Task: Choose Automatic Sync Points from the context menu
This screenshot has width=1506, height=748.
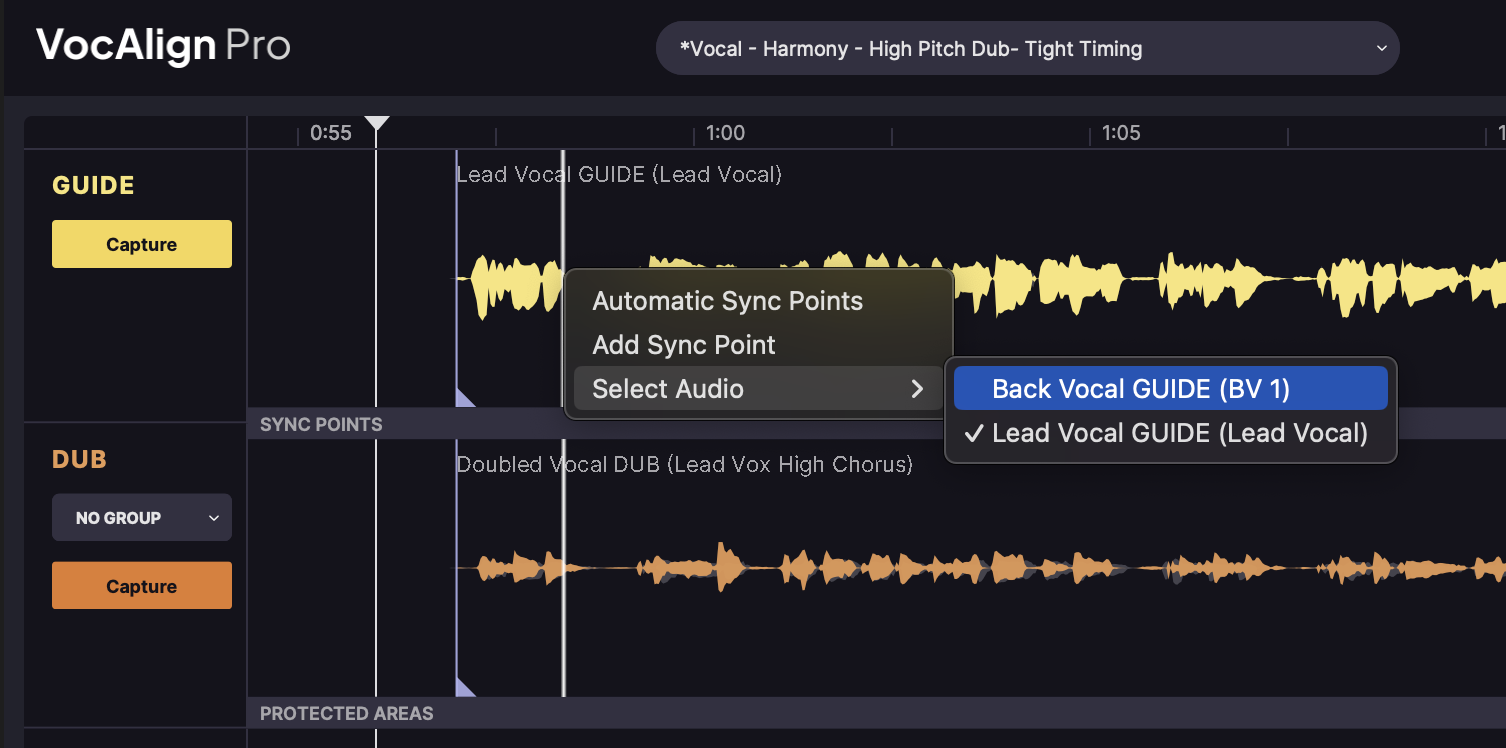Action: 727,301
